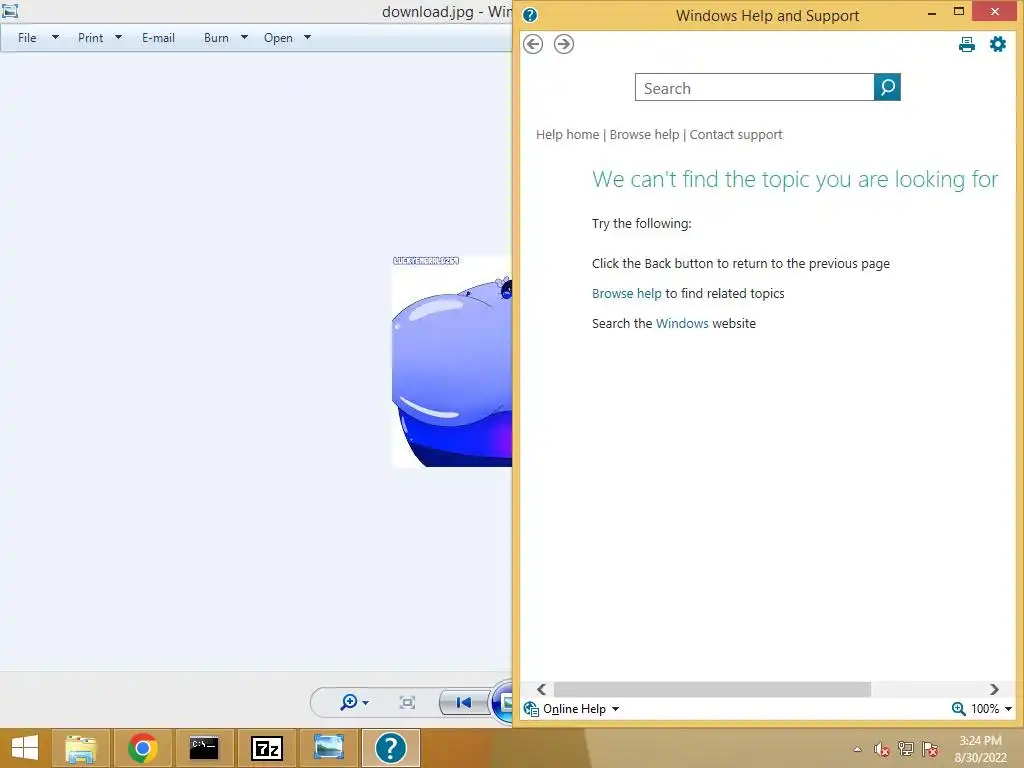Open the Browse help link in the top navigation
Image resolution: width=1024 pixels, height=768 pixels.
click(644, 135)
